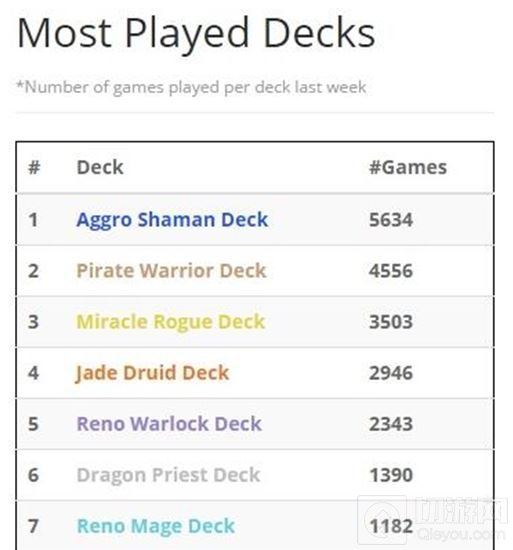Image resolution: width=513 pixels, height=550 pixels.
Task: Click the Deck column header
Action: [x=100, y=167]
